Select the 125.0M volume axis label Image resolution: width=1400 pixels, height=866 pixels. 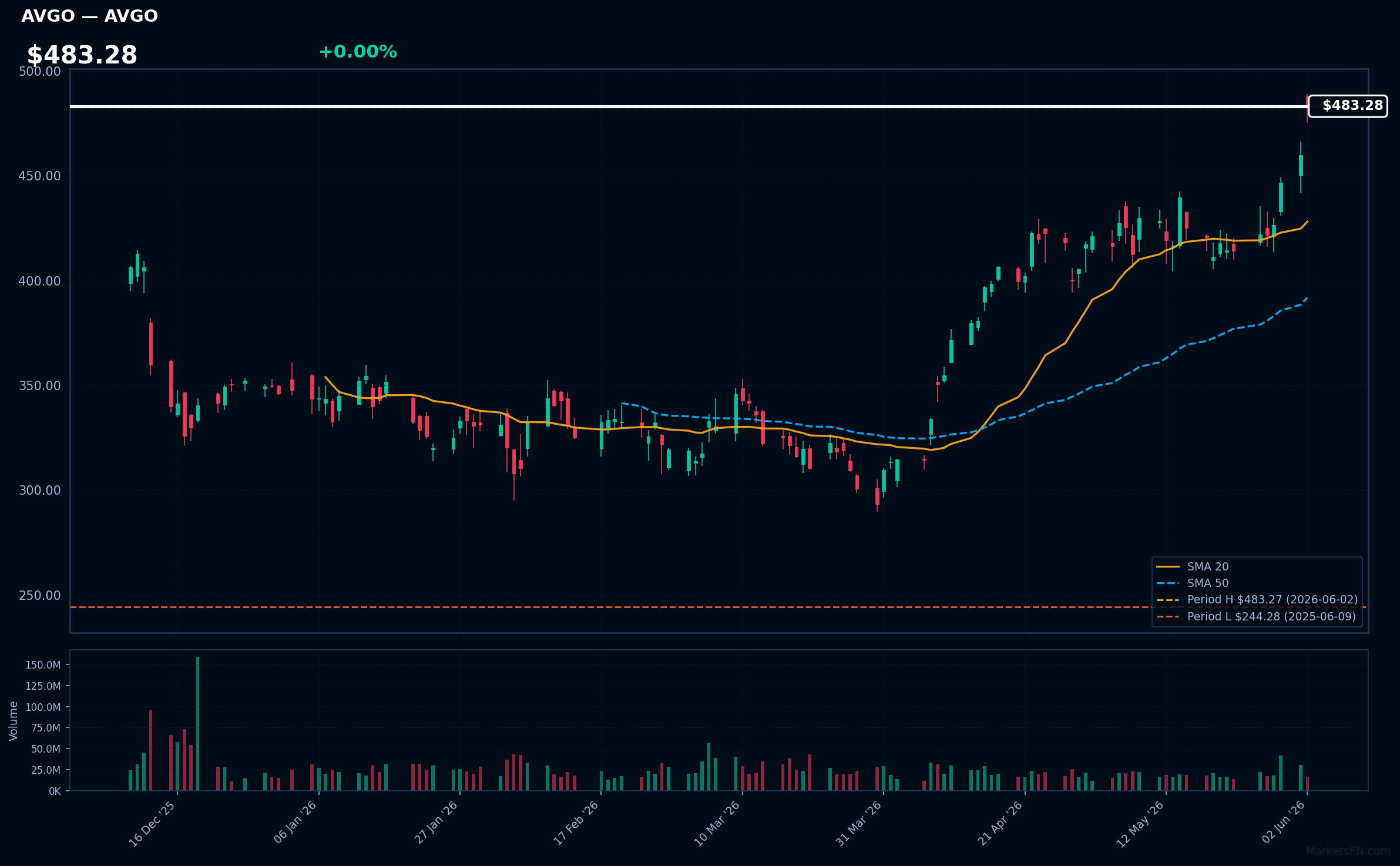(x=43, y=686)
